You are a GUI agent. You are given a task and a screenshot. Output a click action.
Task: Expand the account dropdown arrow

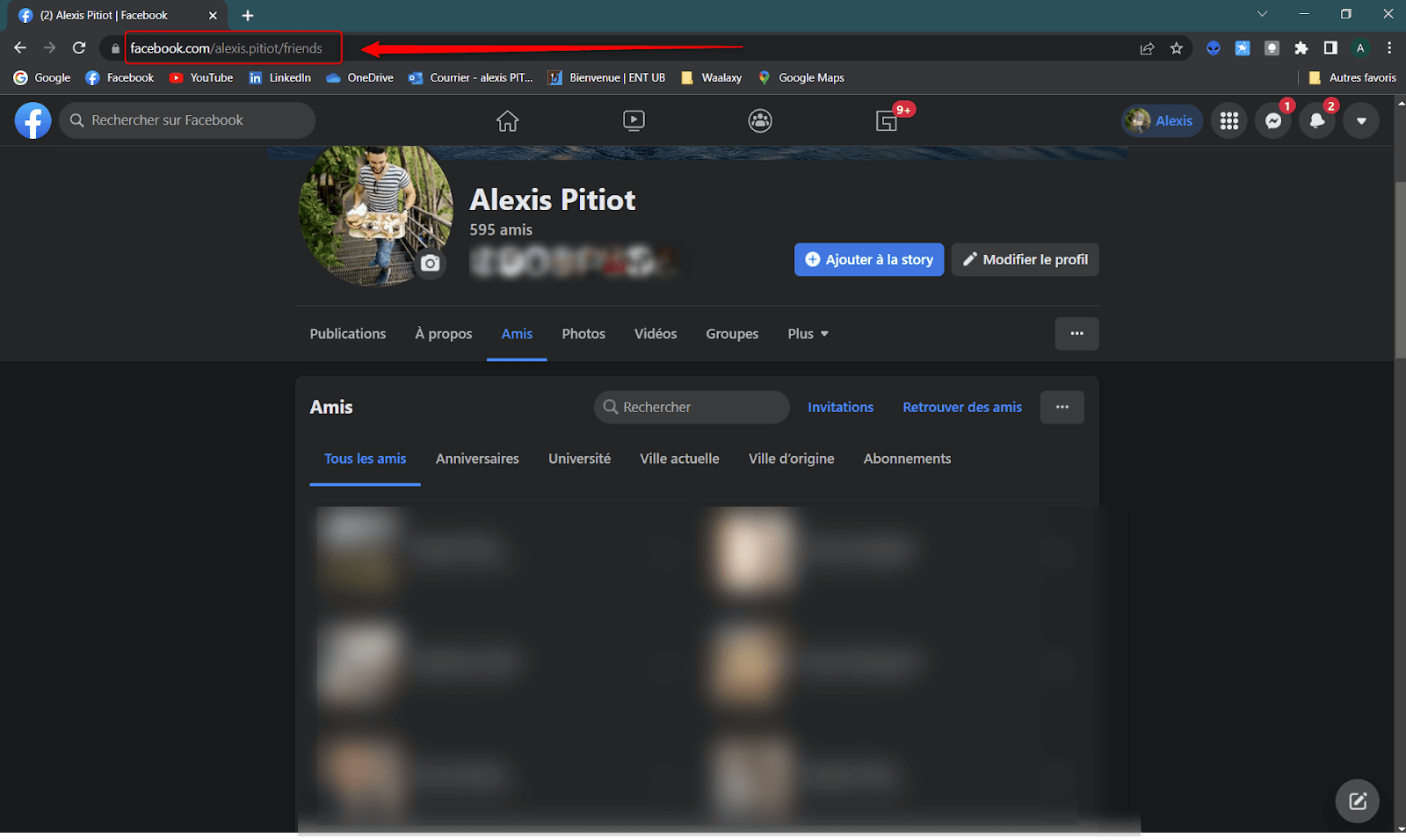1361,120
